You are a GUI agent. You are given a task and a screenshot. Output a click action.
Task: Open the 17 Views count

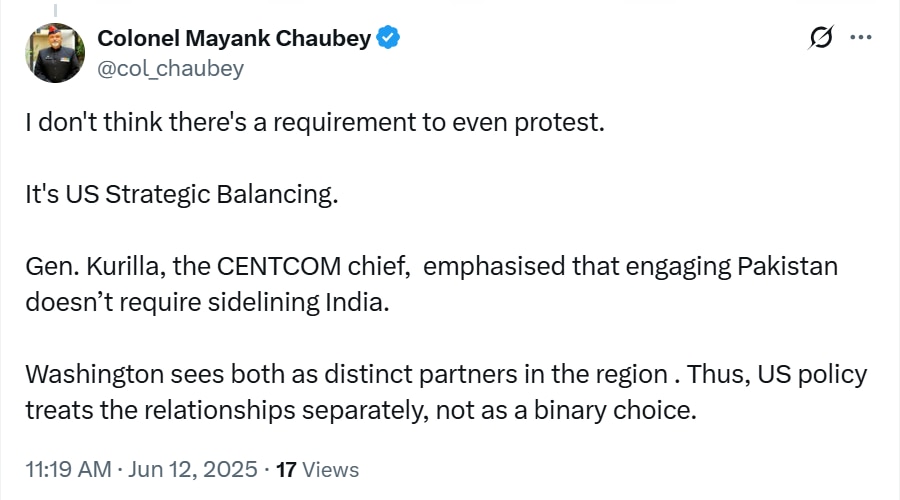click(317, 469)
